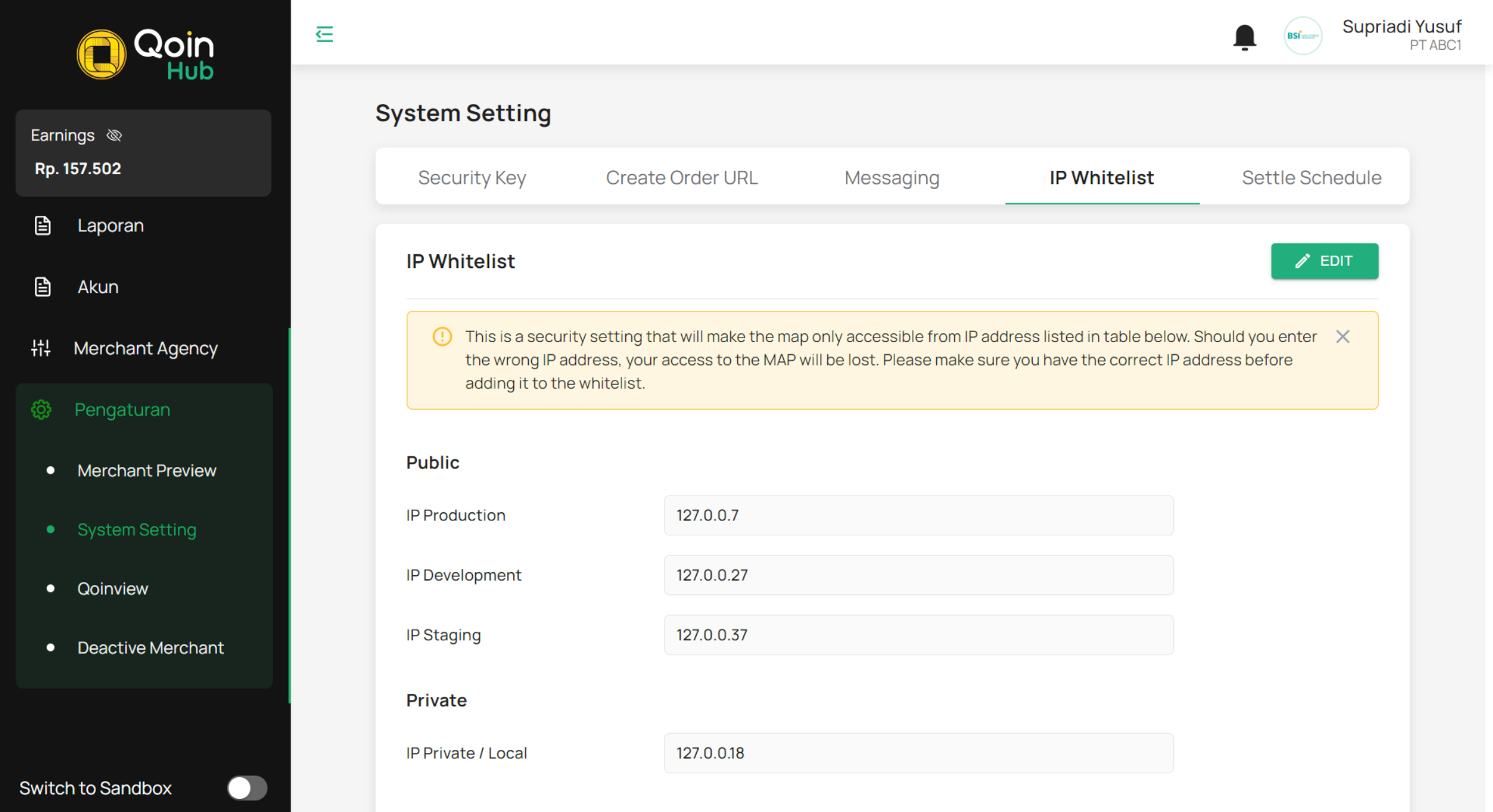Dismiss the IP Whitelist warning message
Screen dimensions: 1493x812
[x=1343, y=336]
